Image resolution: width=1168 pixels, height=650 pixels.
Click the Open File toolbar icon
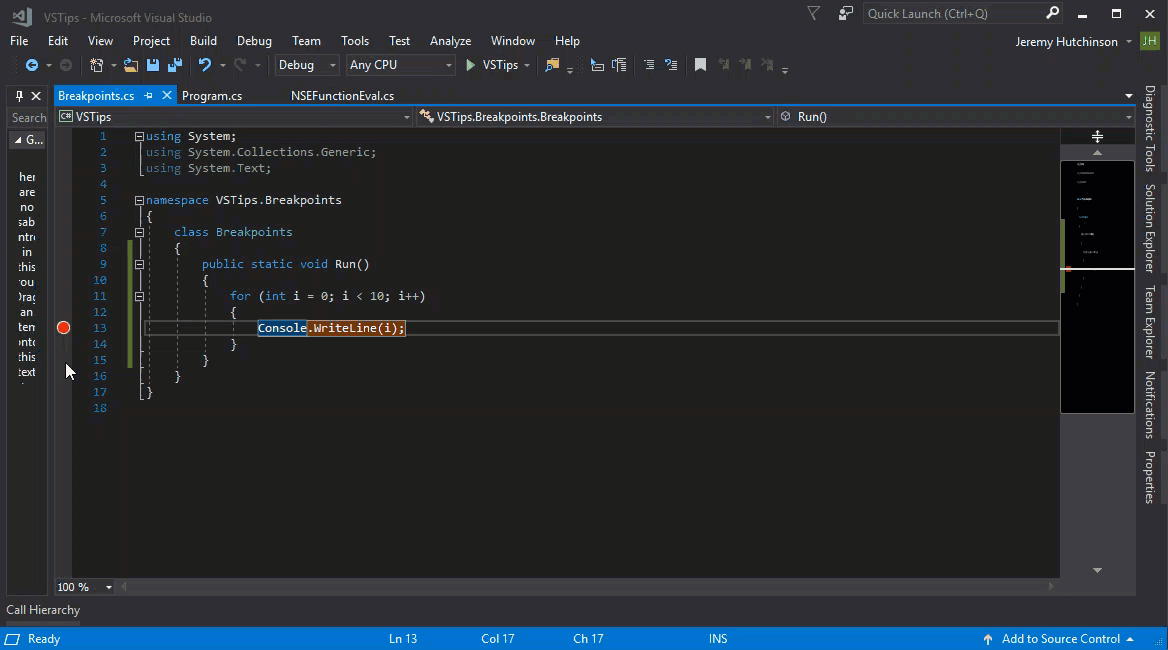click(131, 63)
